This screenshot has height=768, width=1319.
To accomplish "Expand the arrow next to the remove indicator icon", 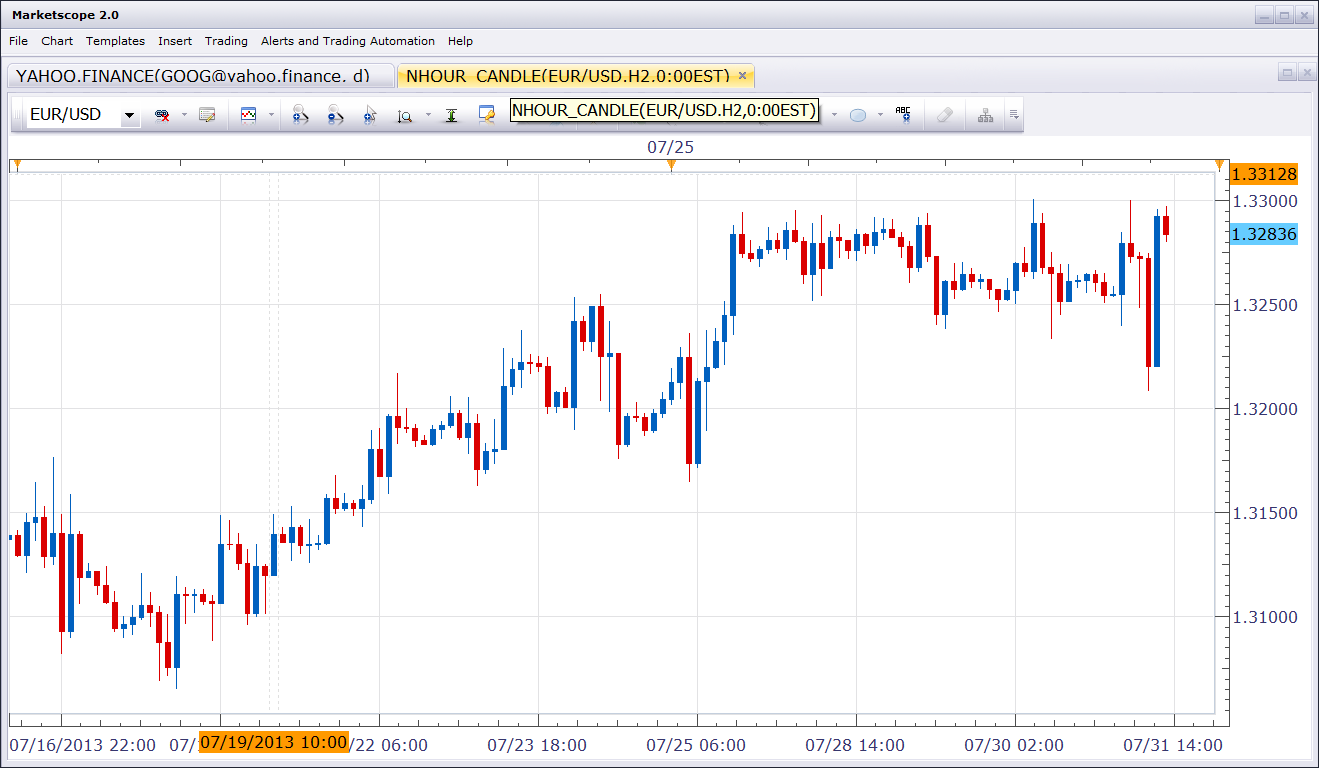I will point(184,116).
